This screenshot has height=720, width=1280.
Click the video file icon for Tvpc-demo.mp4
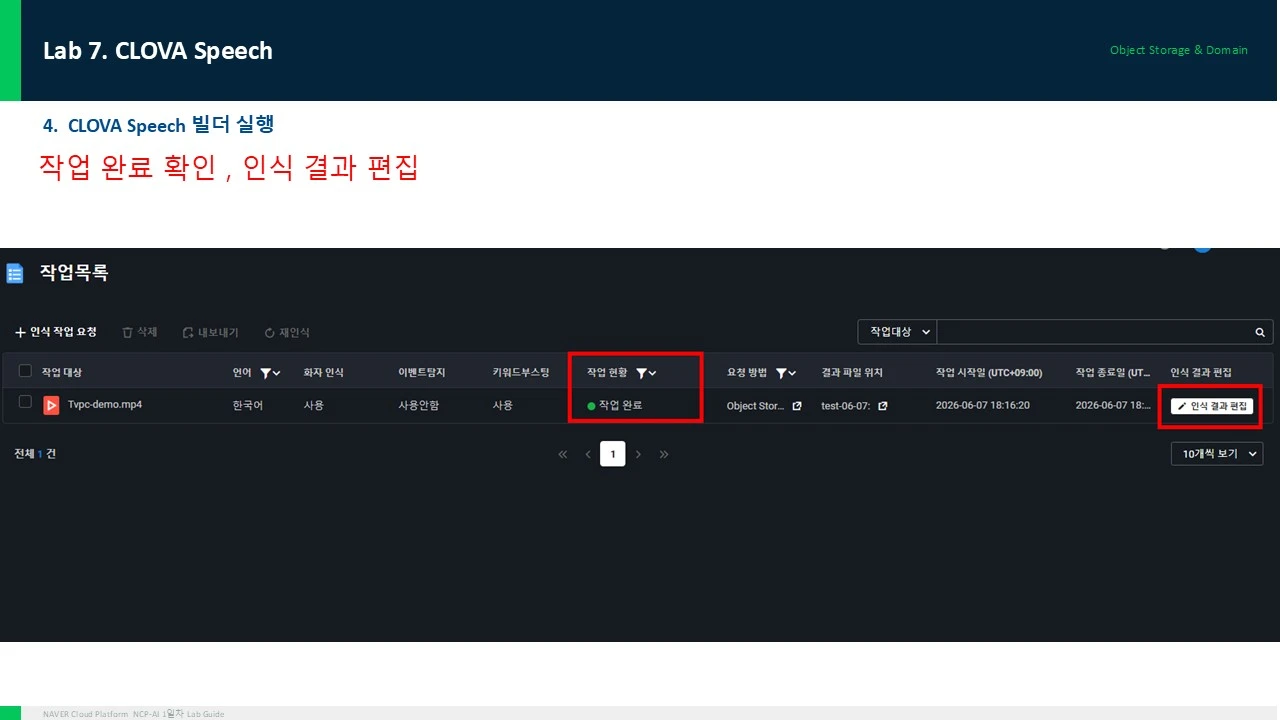51,405
